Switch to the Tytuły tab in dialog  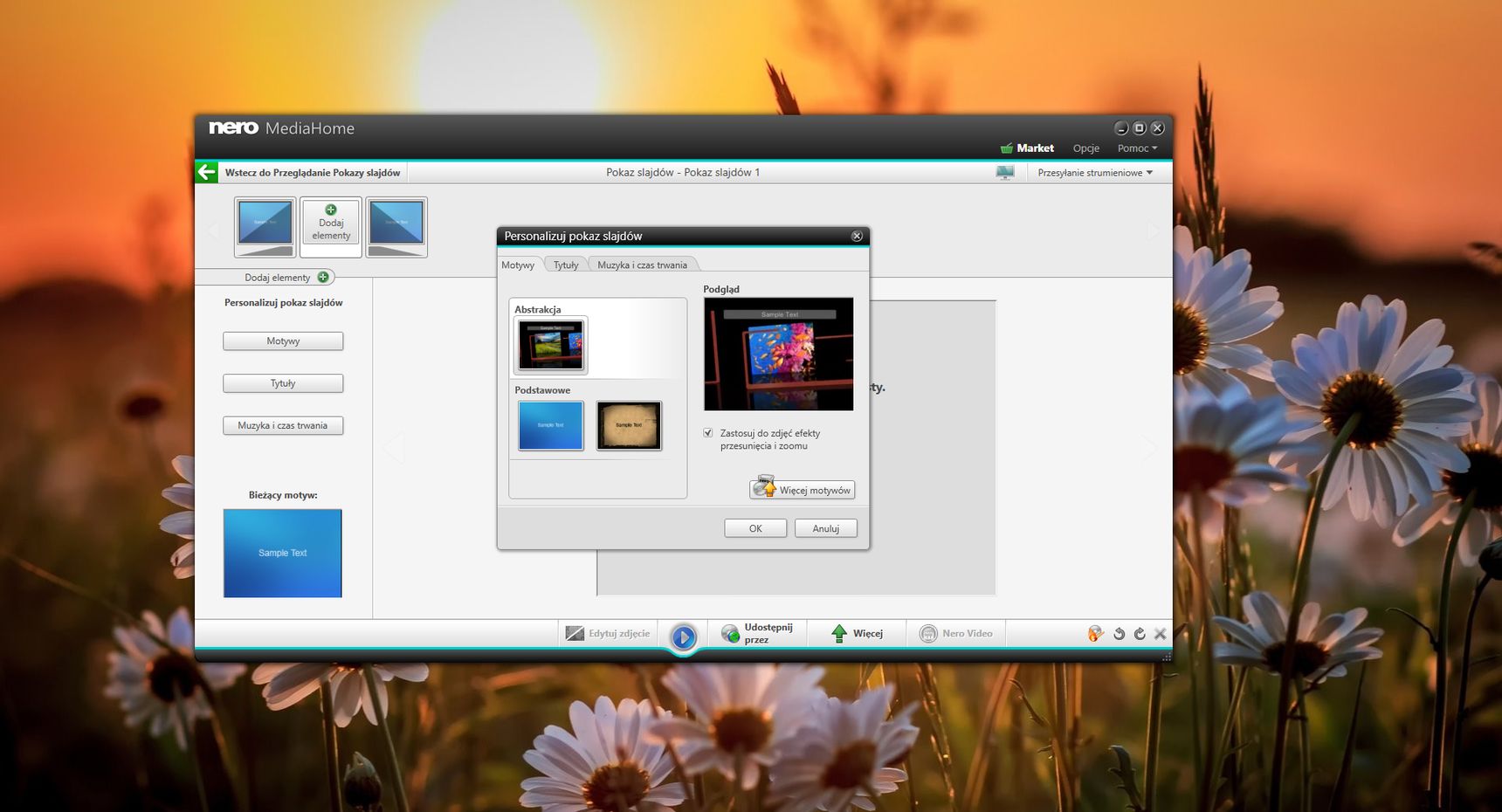[566, 265]
